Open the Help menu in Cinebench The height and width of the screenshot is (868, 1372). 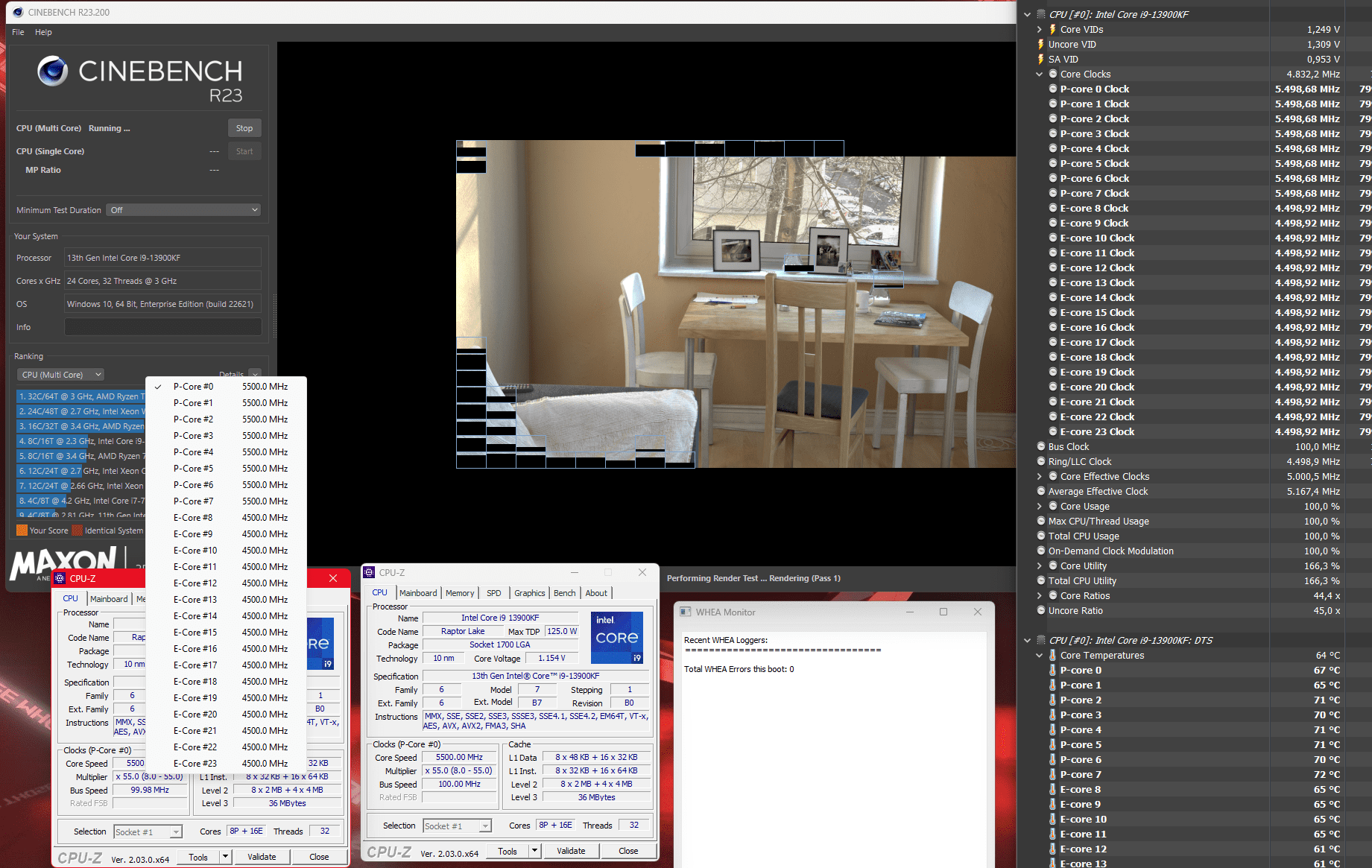(x=43, y=32)
